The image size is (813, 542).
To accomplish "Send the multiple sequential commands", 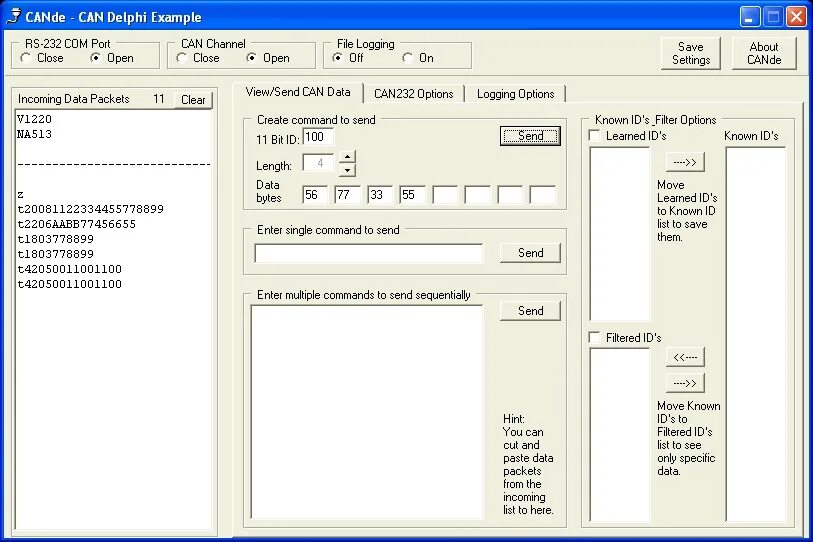I will [x=530, y=311].
